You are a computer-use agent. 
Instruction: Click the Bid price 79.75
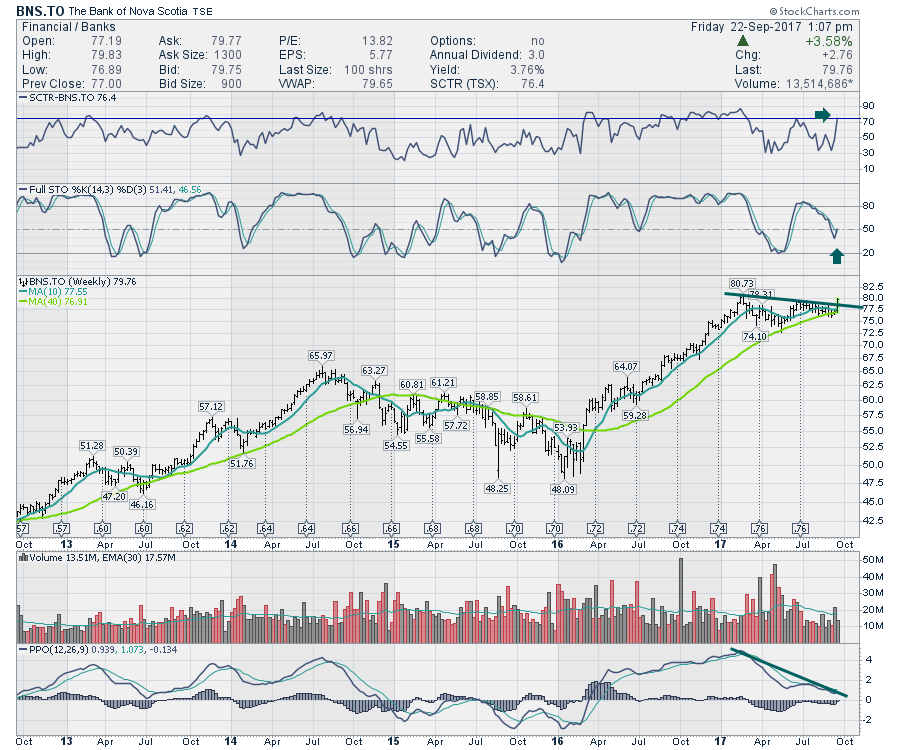(226, 69)
